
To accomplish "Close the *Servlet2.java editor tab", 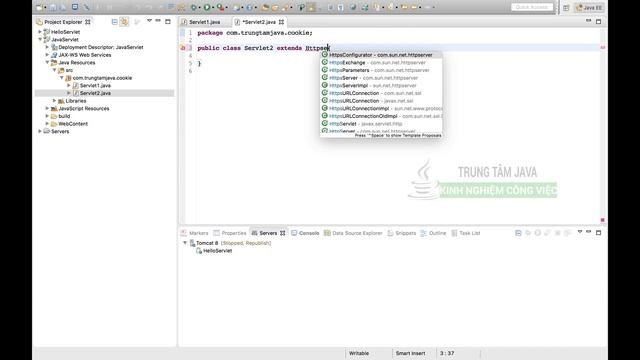I will 281,22.
